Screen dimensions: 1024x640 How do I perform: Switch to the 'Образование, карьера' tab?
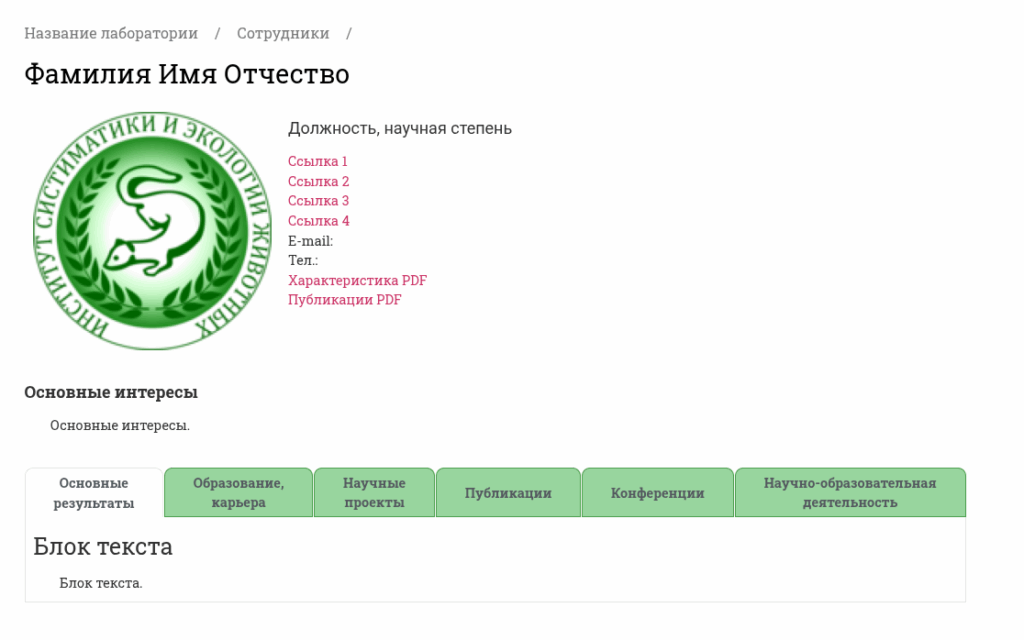click(x=239, y=493)
